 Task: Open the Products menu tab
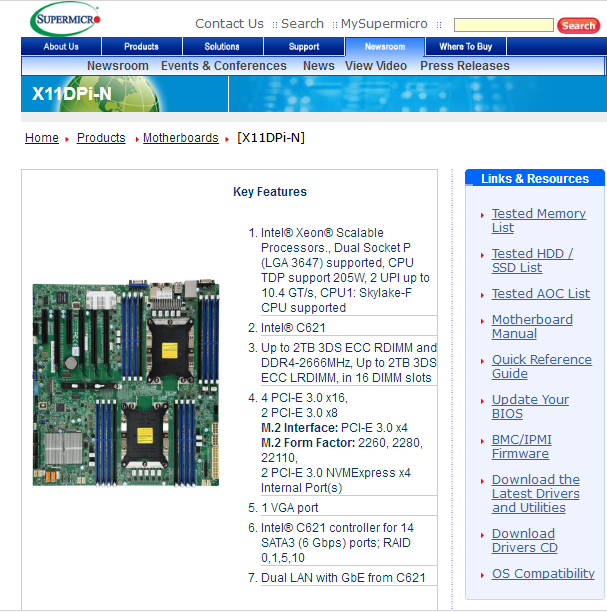(141, 46)
